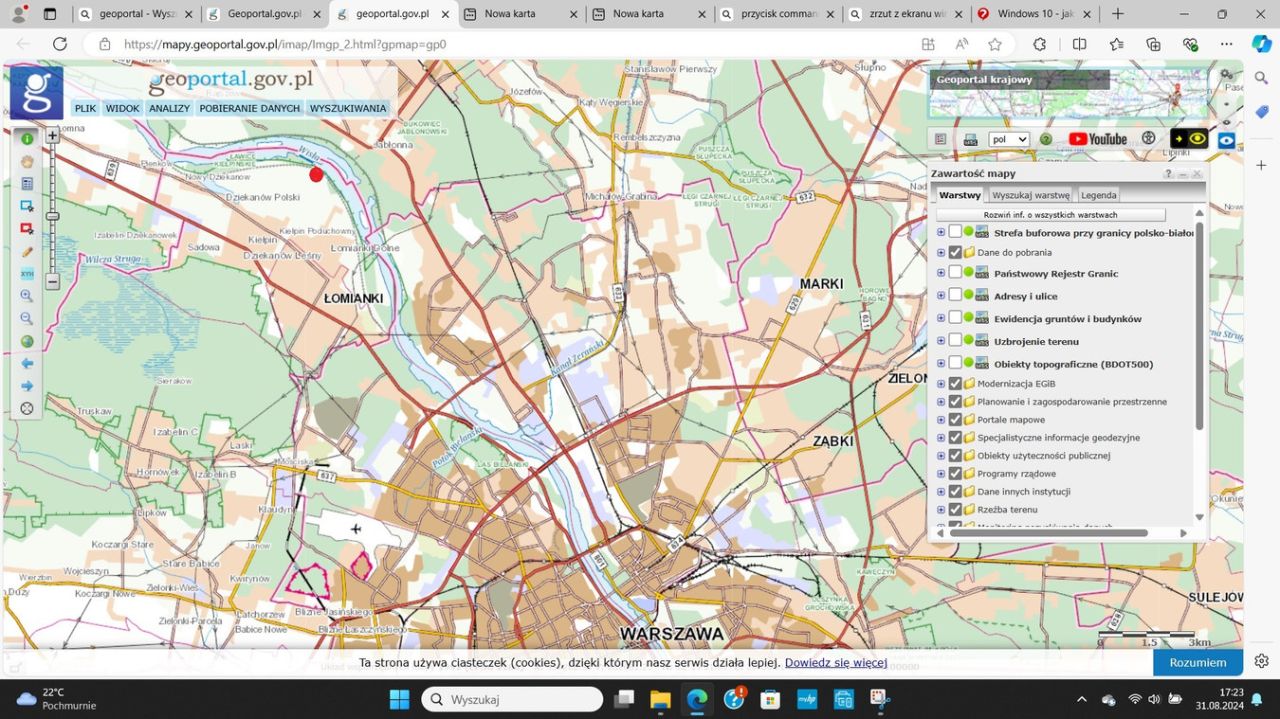The width and height of the screenshot is (1280, 719).
Task: Click the zoom slider plus button
Action: pyautogui.click(x=53, y=136)
